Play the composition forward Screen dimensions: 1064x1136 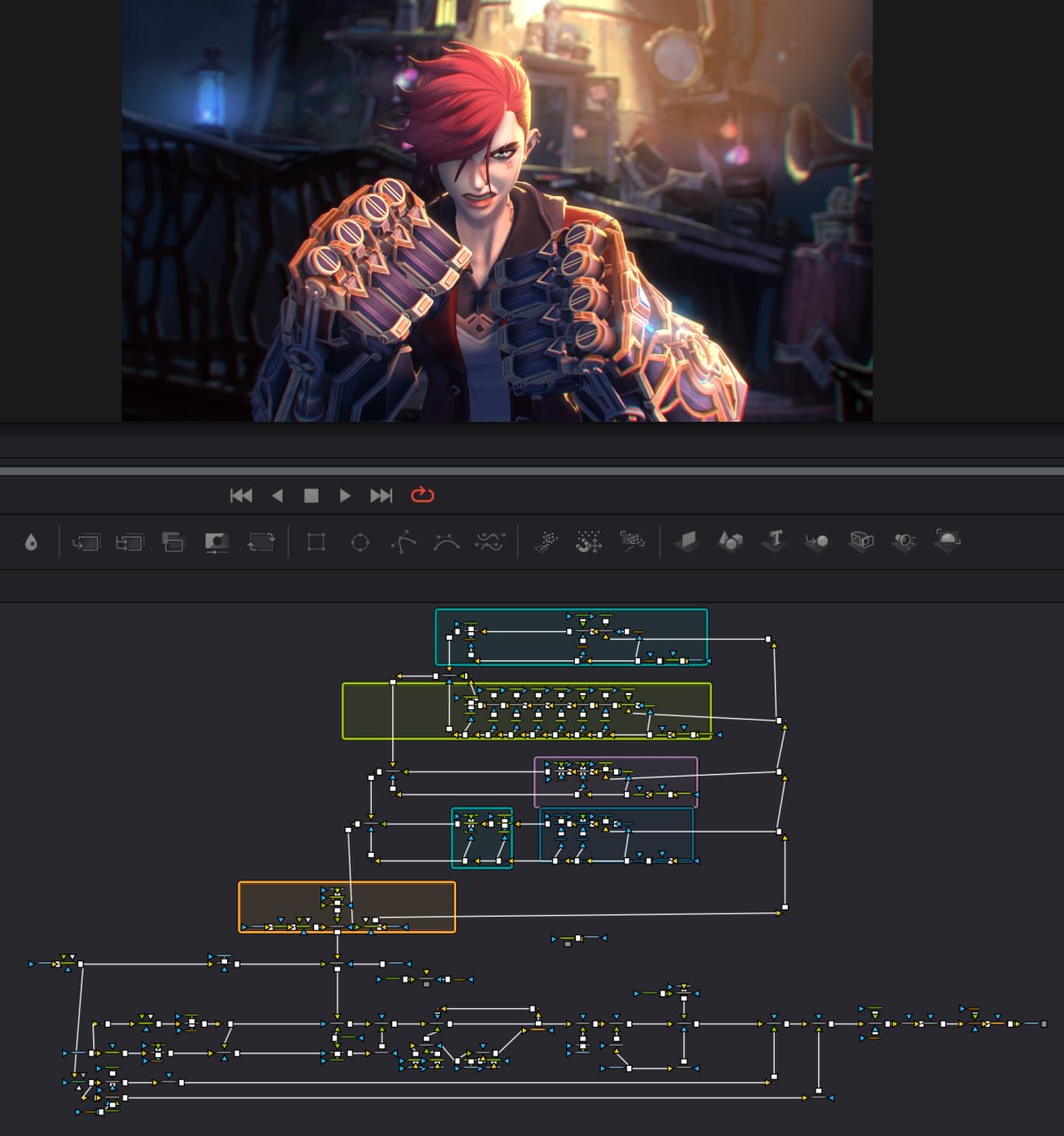click(345, 495)
